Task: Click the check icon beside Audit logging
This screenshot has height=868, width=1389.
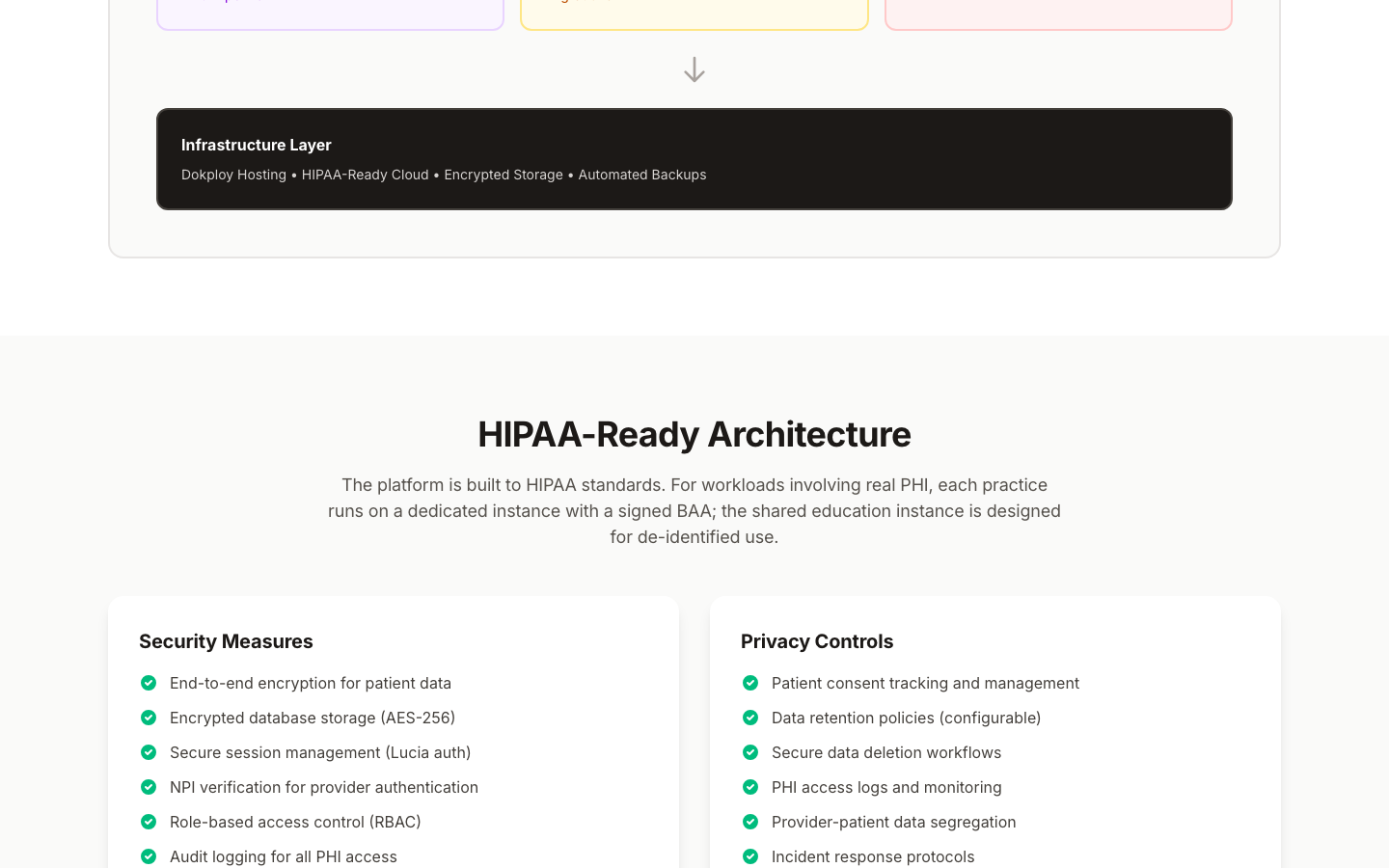Action: point(149,856)
